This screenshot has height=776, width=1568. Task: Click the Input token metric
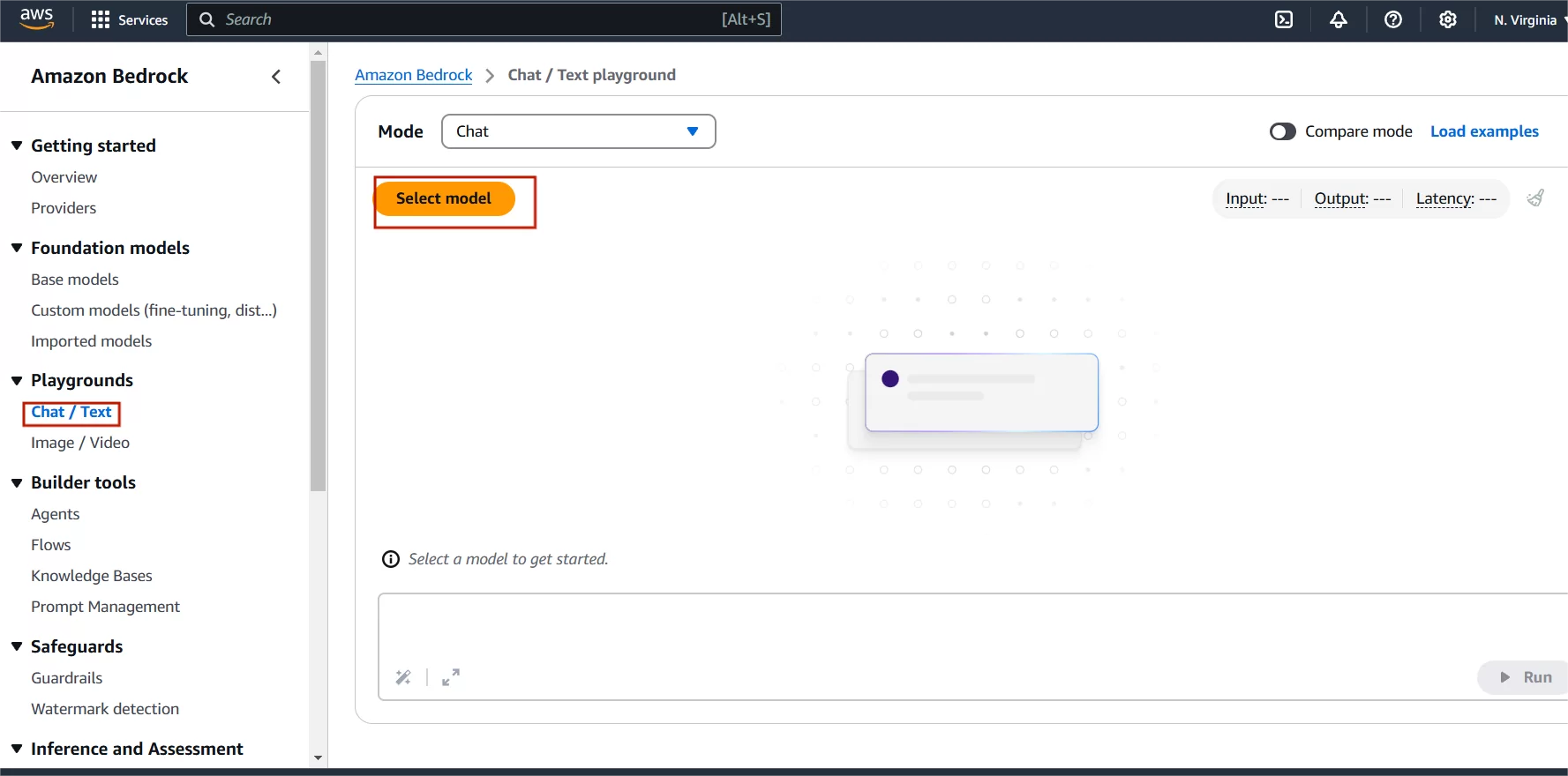1257,198
